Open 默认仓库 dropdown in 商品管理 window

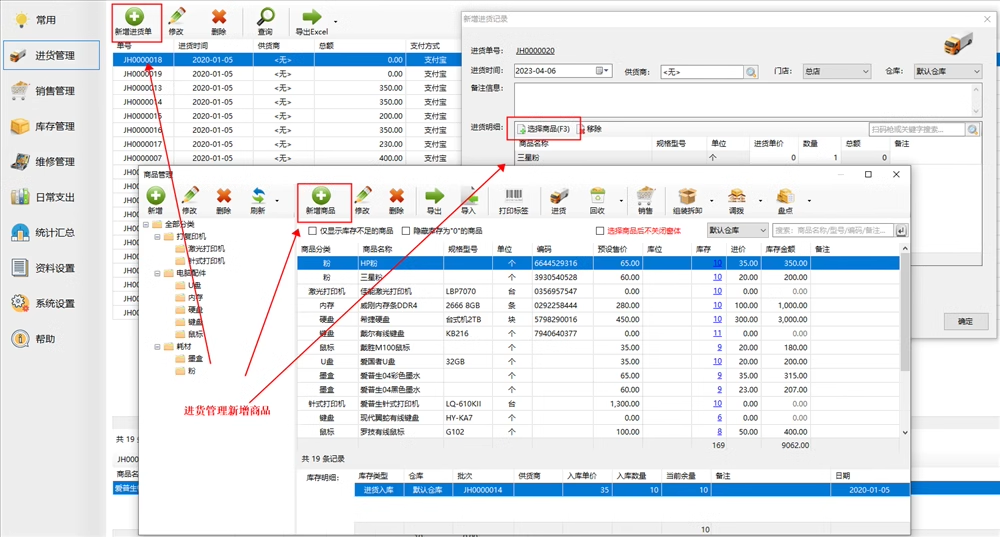click(737, 230)
